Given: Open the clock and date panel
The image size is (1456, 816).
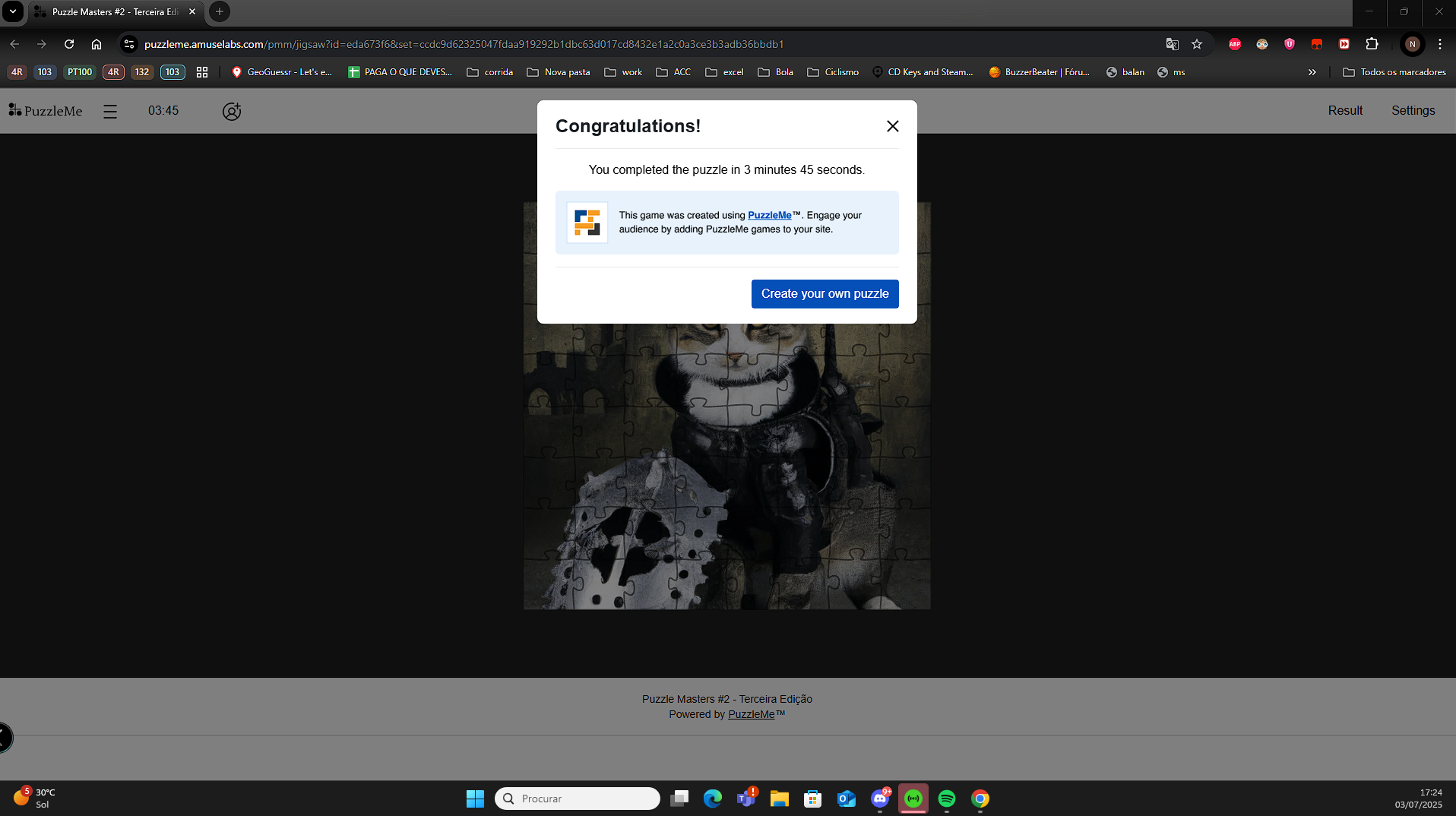Looking at the screenshot, I should coord(1418,799).
